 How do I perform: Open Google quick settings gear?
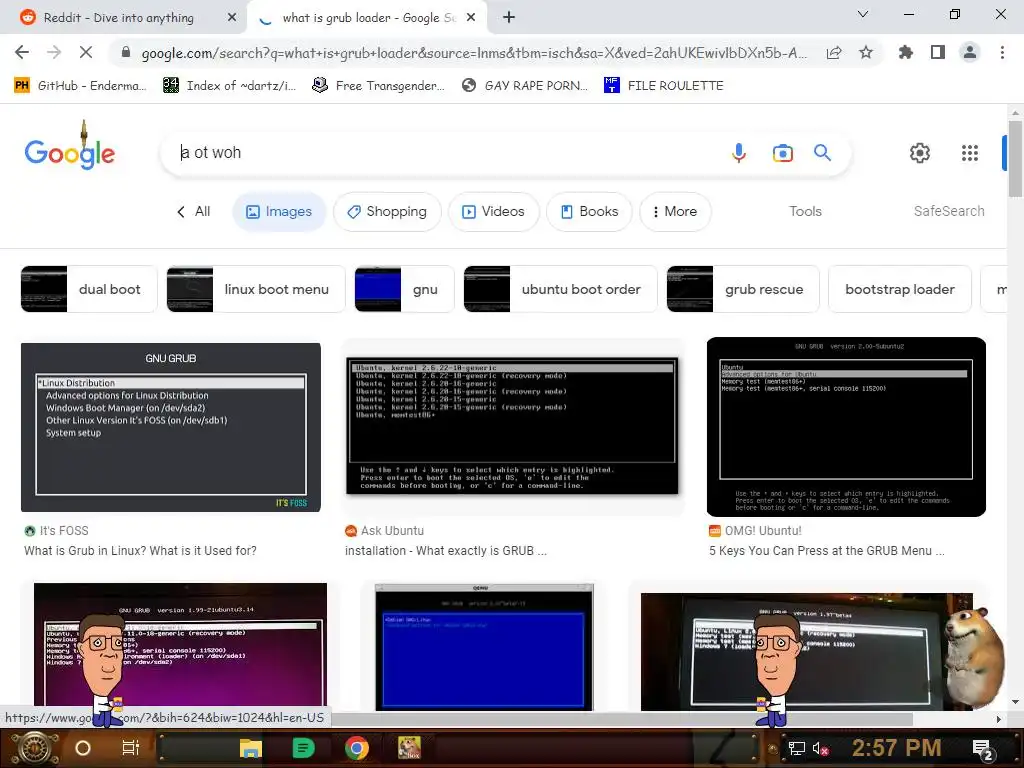click(x=920, y=153)
